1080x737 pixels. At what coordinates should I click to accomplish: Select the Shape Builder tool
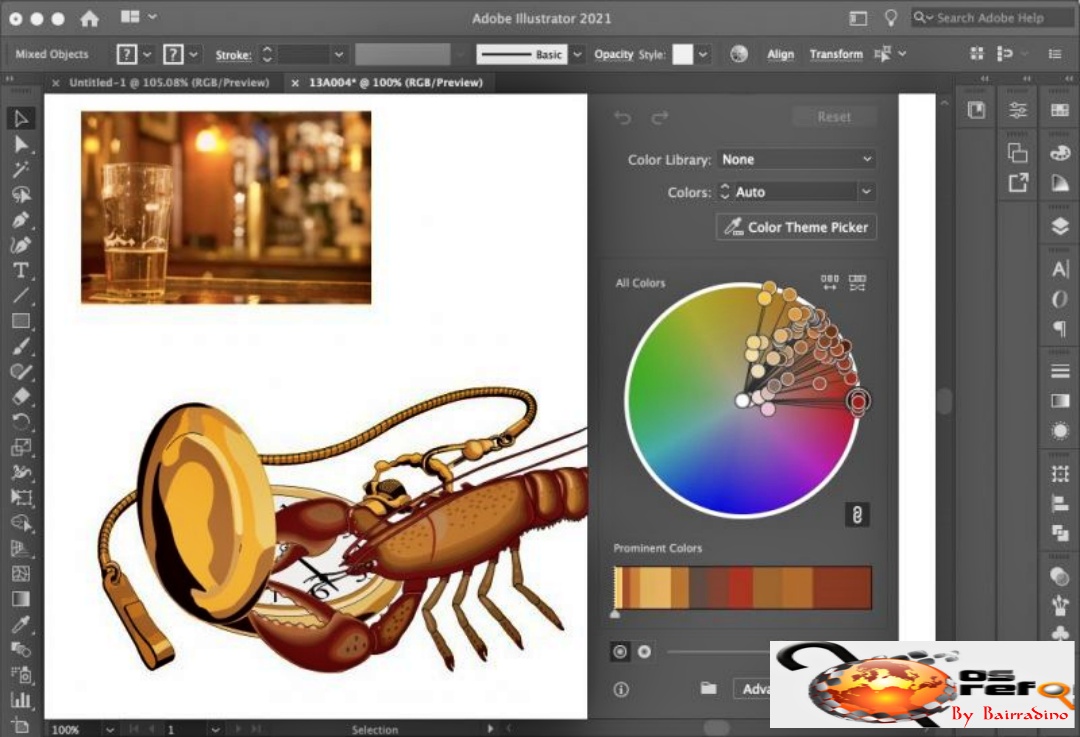click(21, 523)
